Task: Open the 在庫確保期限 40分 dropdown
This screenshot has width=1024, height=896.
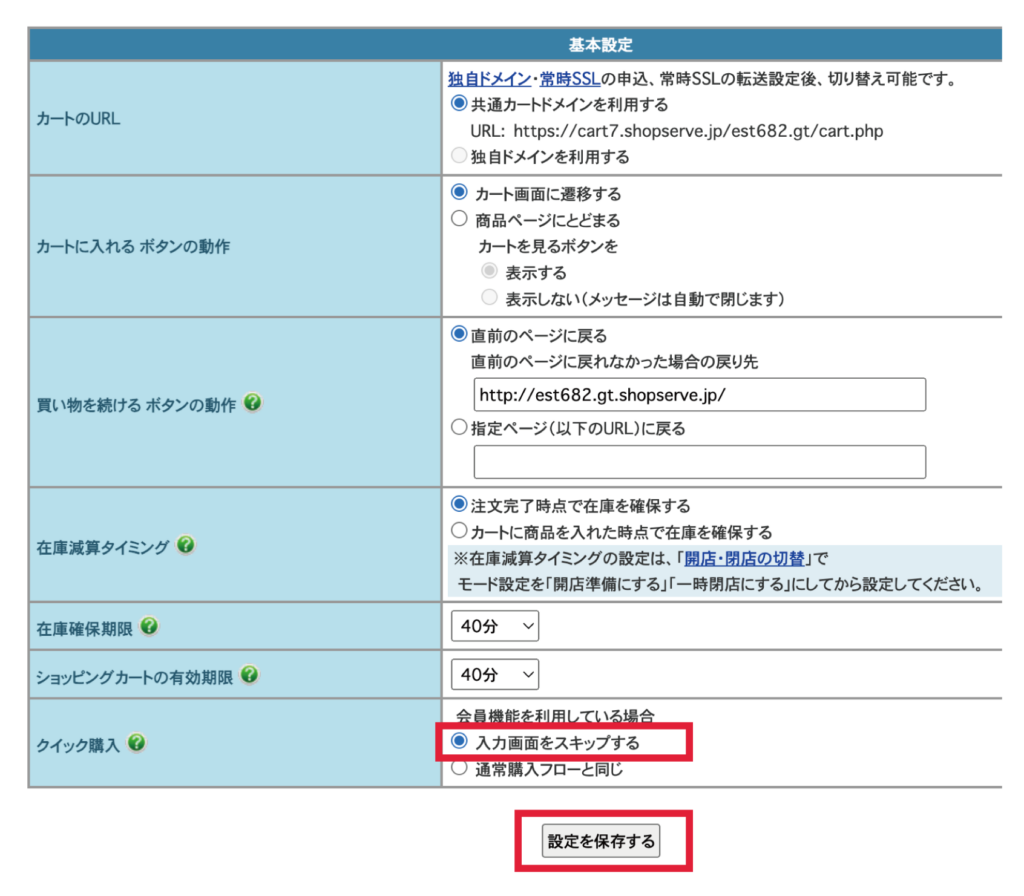Action: pyautogui.click(x=495, y=627)
